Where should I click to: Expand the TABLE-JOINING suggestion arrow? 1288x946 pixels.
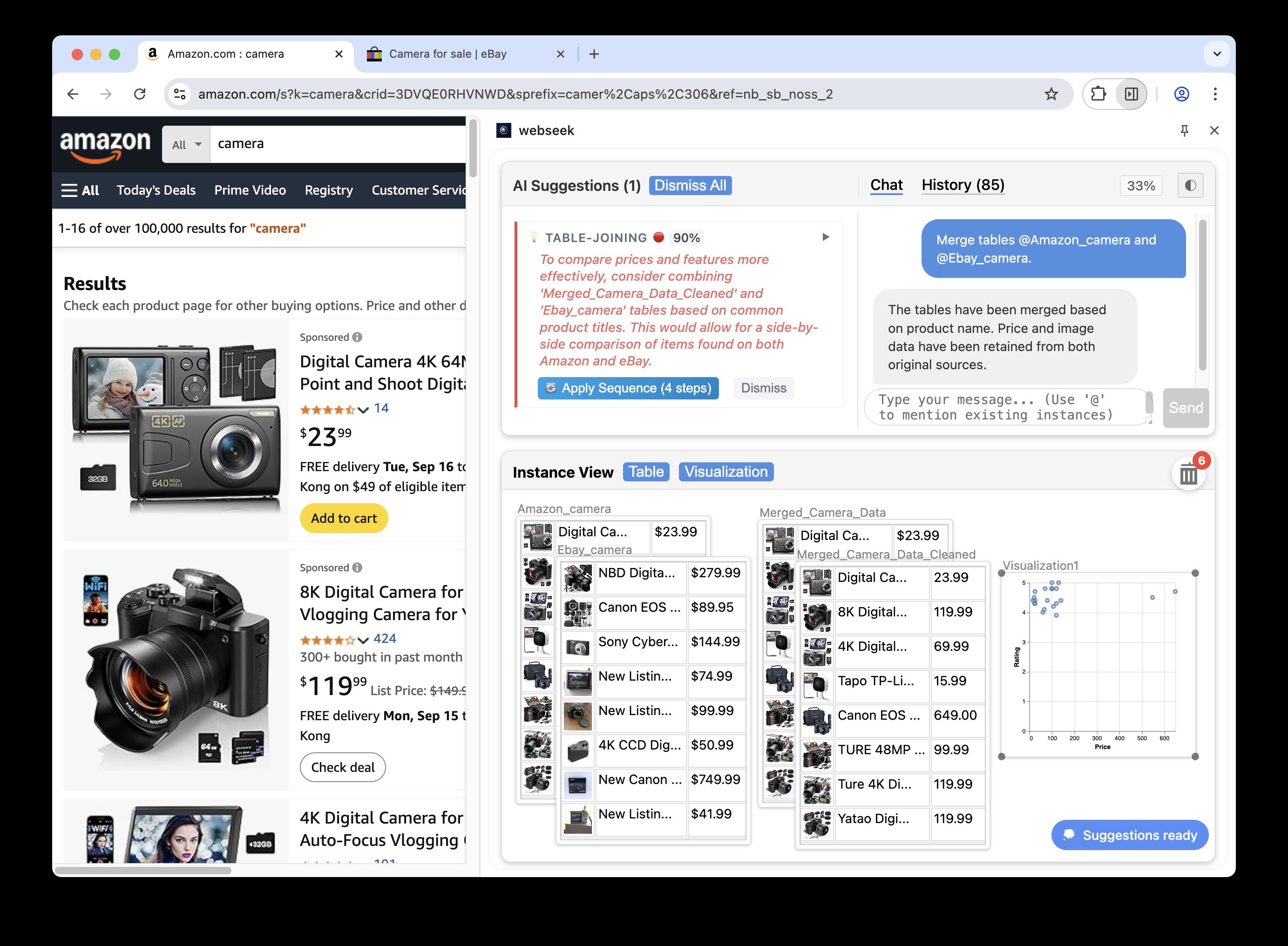826,237
